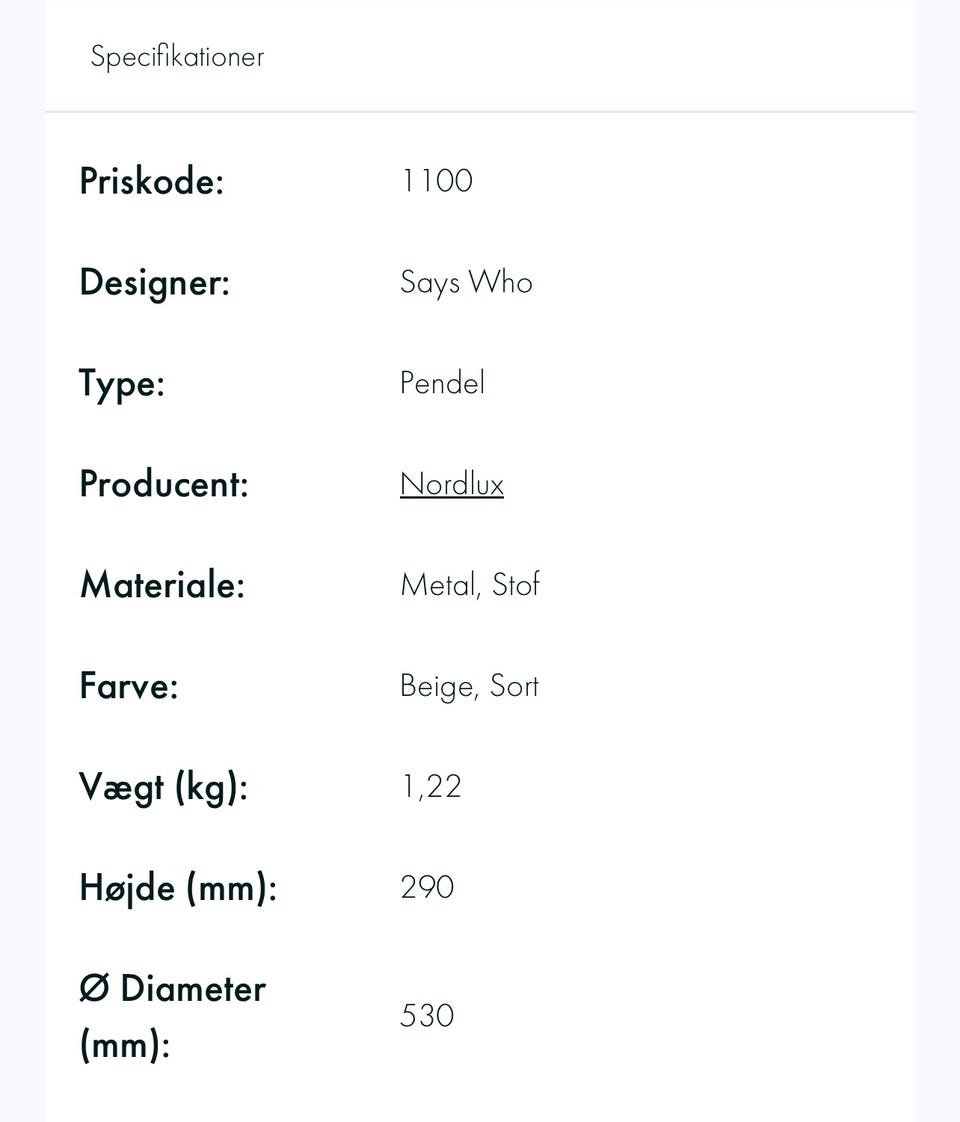
Task: Select the Priskode label
Action: [151, 182]
